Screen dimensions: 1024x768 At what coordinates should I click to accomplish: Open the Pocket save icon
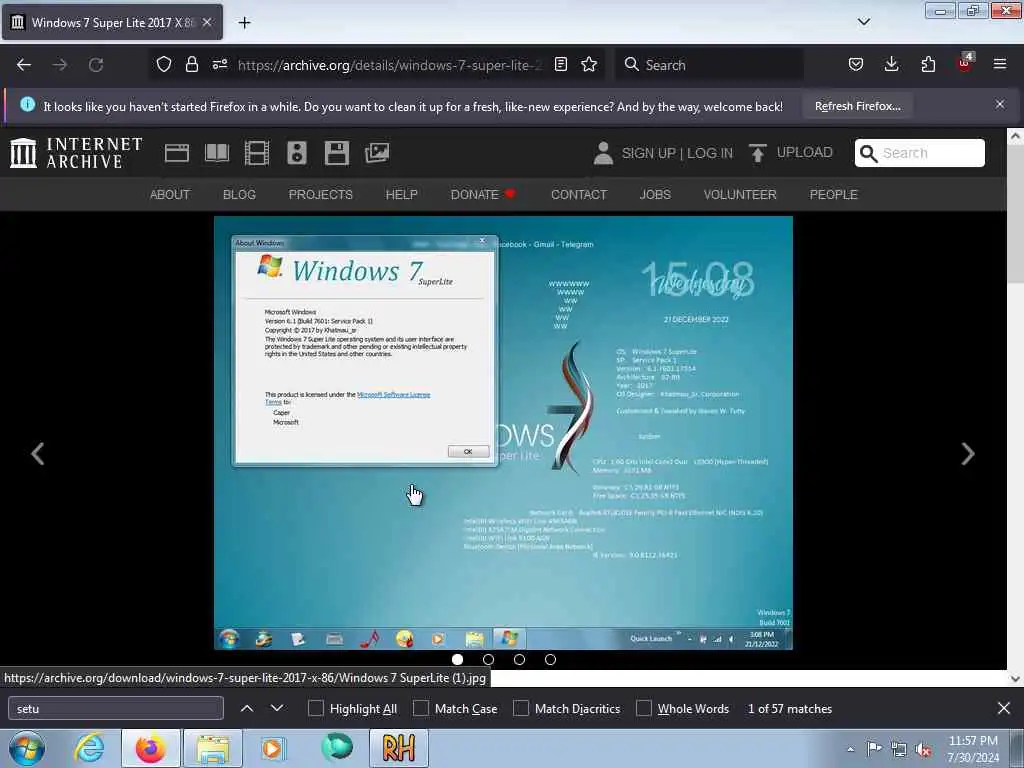(x=856, y=65)
